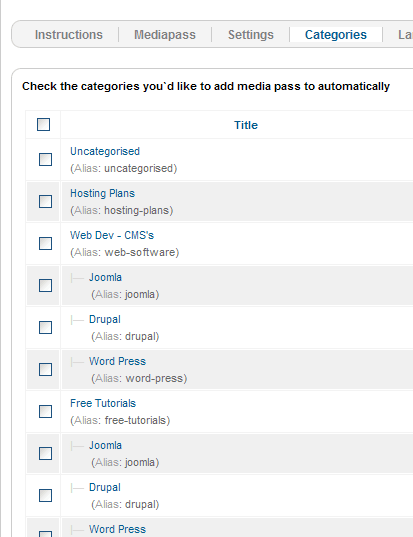The width and height of the screenshot is (413, 537).
Task: Open the Uncategorised category link
Action: [105, 151]
